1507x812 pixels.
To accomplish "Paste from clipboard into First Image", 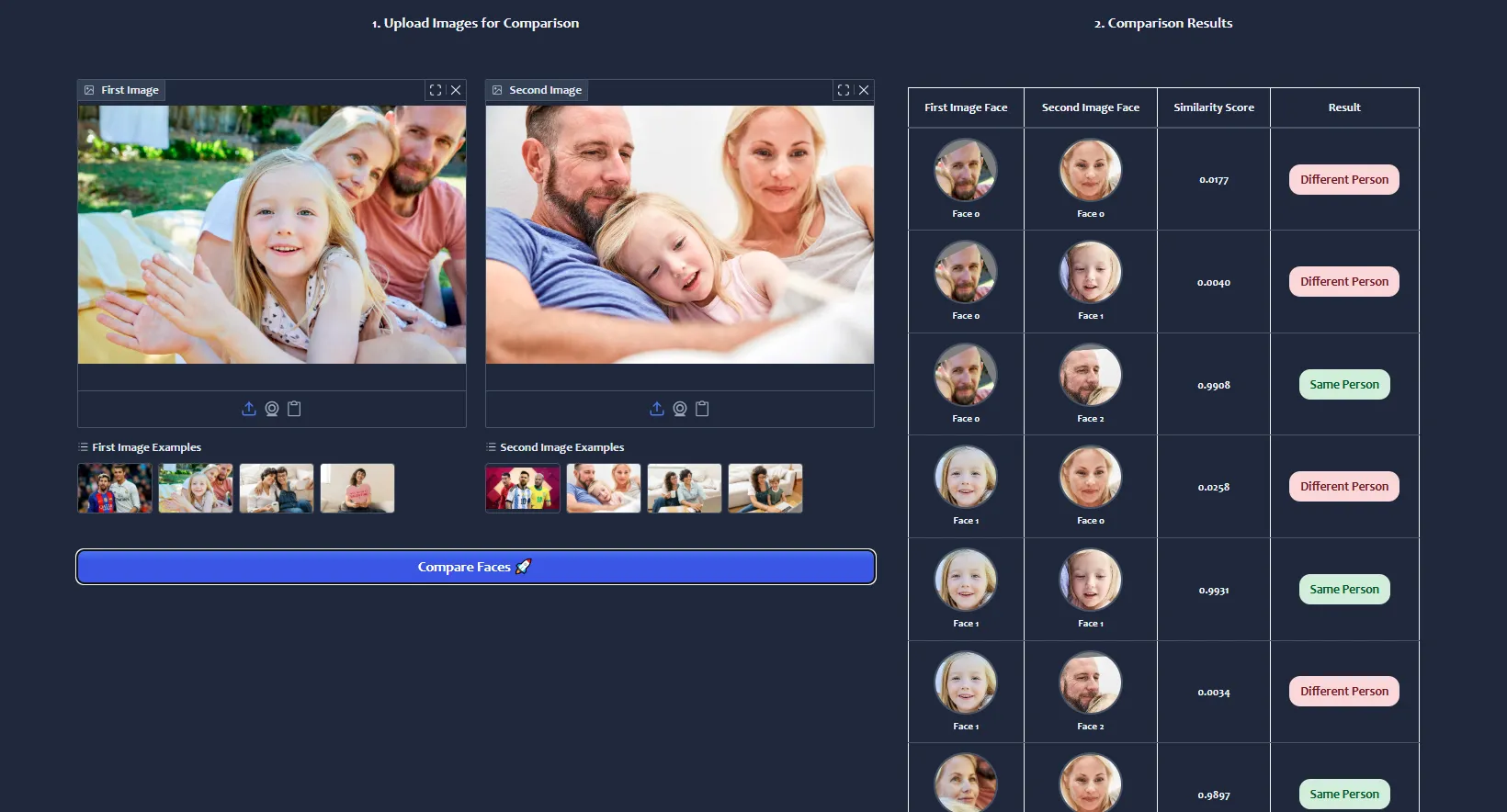I will (x=294, y=409).
